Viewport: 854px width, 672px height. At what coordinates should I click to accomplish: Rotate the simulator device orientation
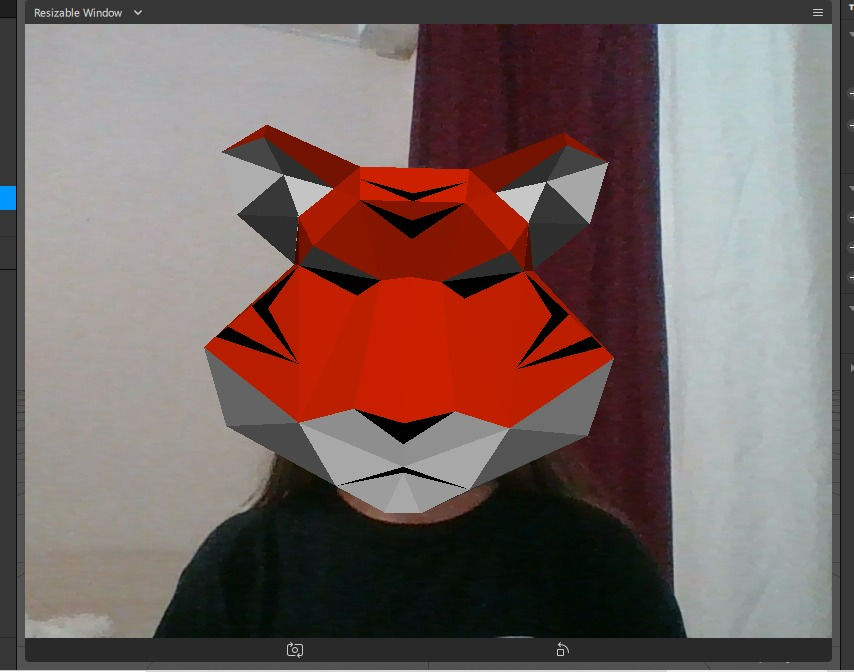coord(563,650)
